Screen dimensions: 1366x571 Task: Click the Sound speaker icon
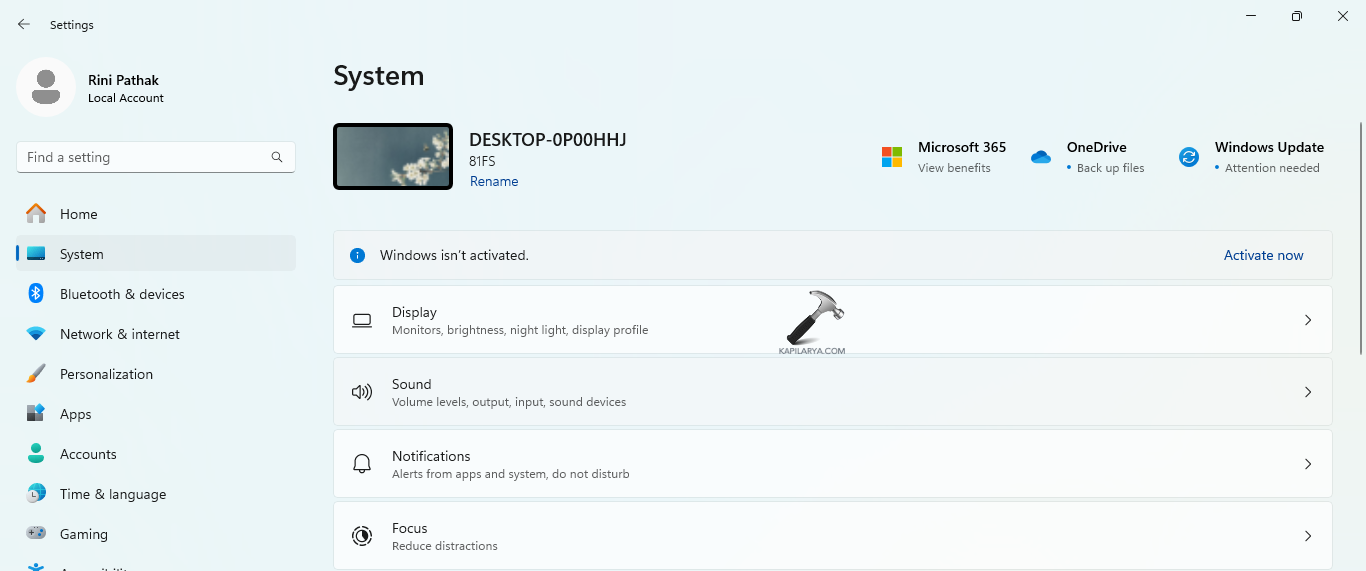[x=362, y=392]
